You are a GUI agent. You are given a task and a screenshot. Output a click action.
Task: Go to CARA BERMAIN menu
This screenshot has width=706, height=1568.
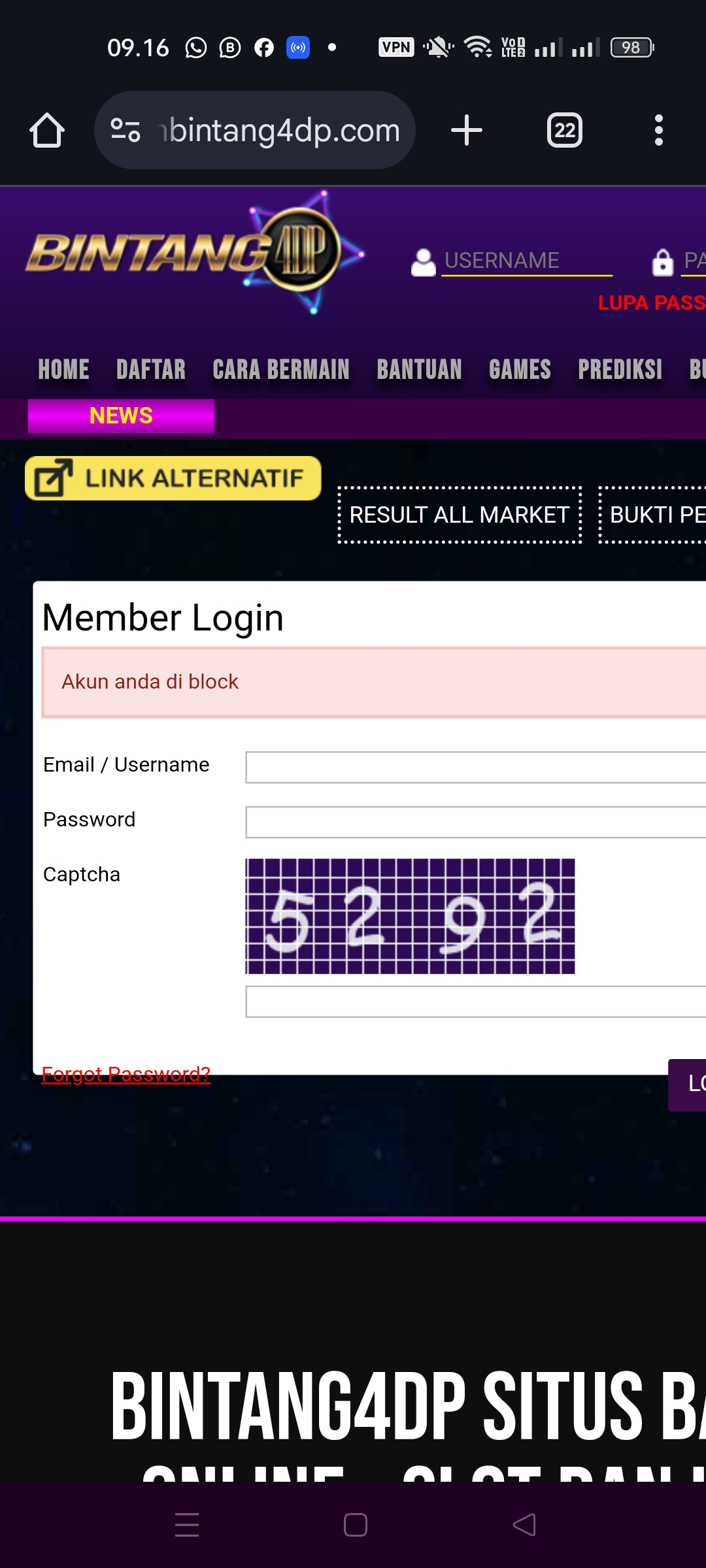(x=281, y=370)
